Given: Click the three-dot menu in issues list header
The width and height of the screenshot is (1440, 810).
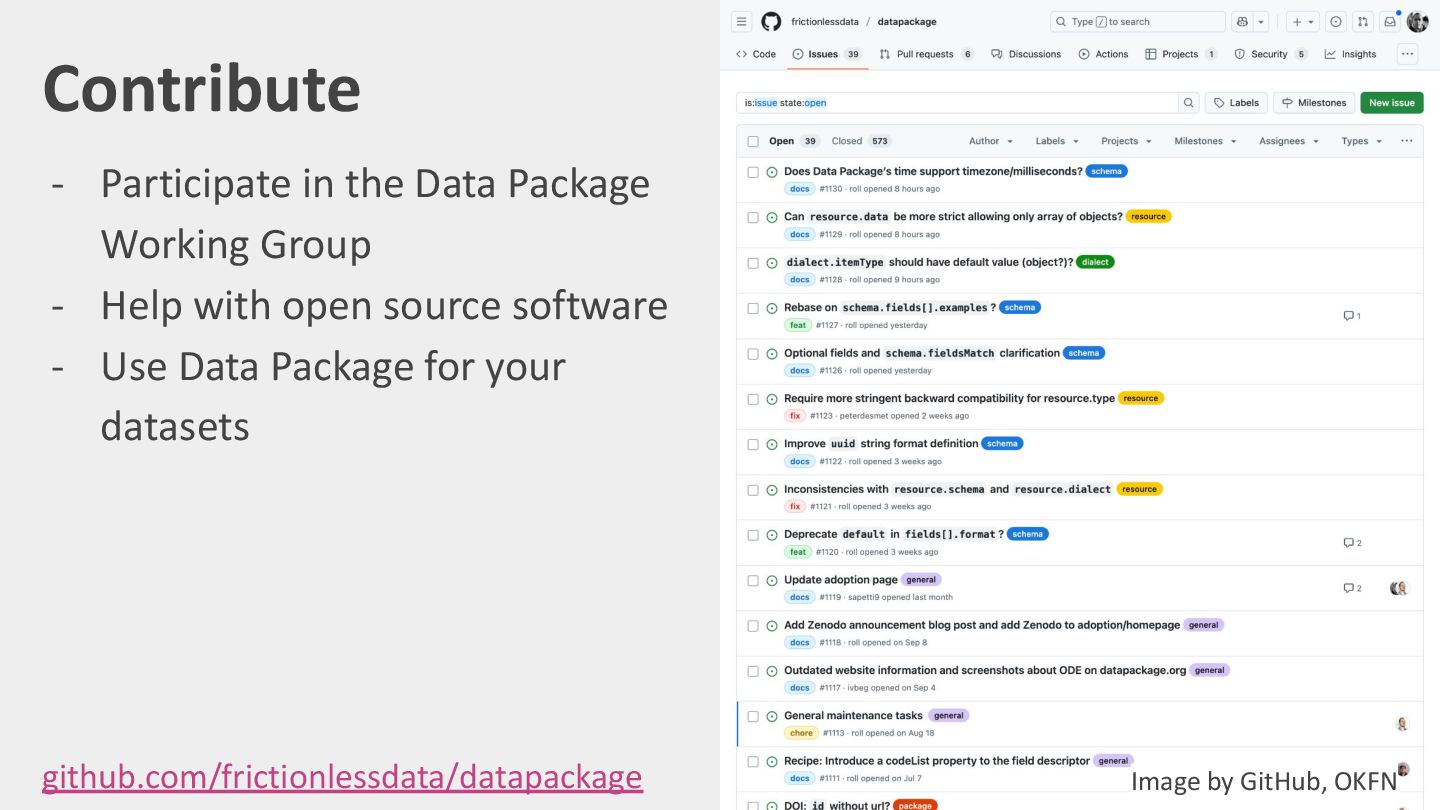Looking at the screenshot, I should click(1406, 141).
